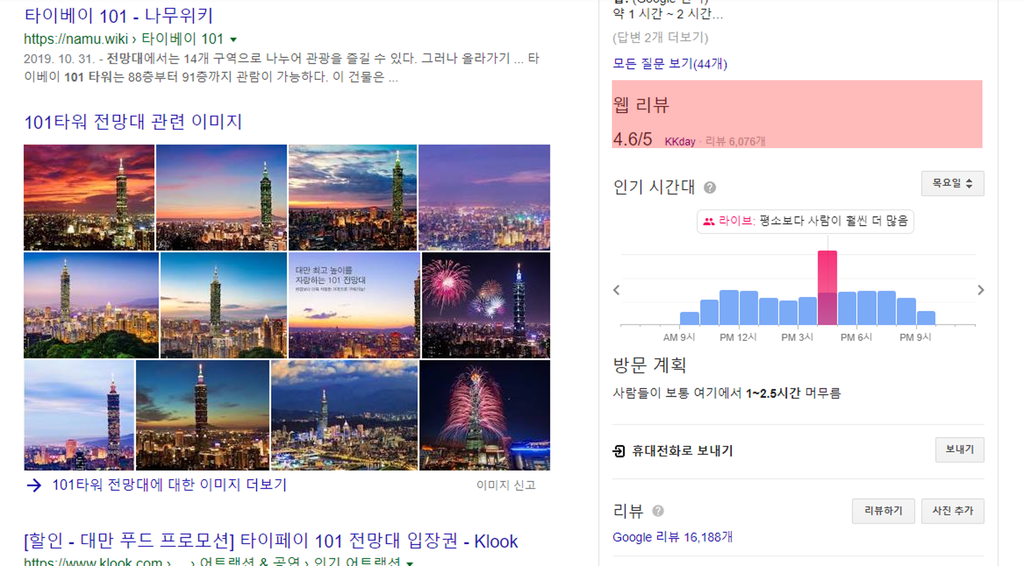Expand the namu.wiki URL dropdown arrow
Viewport: 1024px width, 566px height.
233,40
